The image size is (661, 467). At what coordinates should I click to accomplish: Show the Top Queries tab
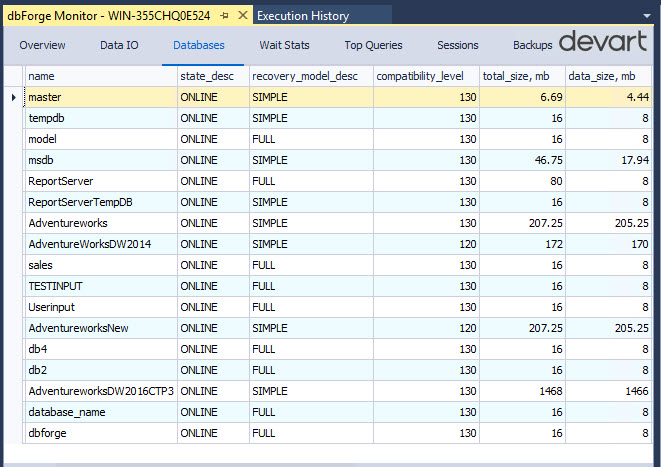[x=373, y=45]
